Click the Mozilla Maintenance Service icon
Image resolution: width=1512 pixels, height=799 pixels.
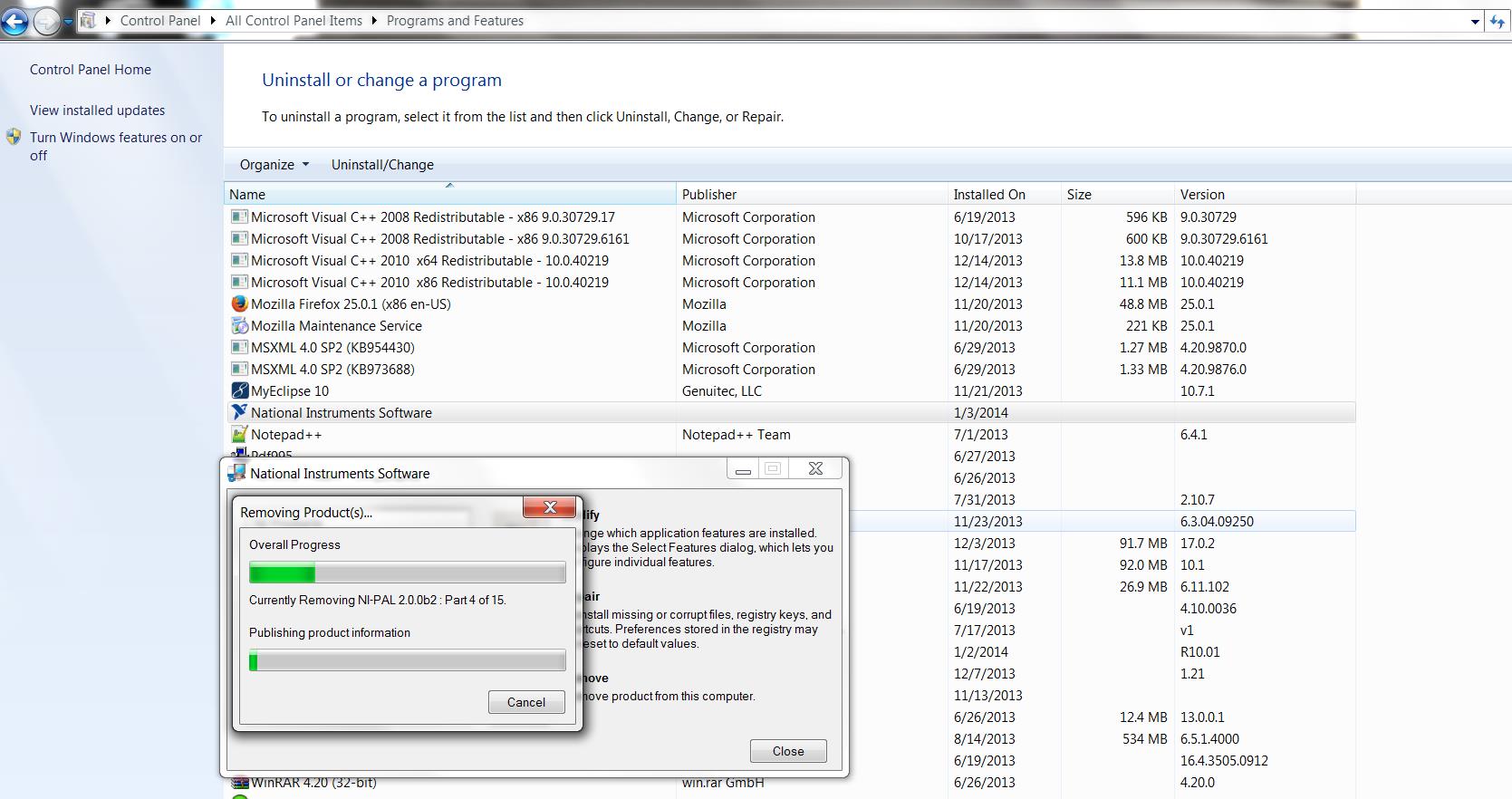click(239, 326)
